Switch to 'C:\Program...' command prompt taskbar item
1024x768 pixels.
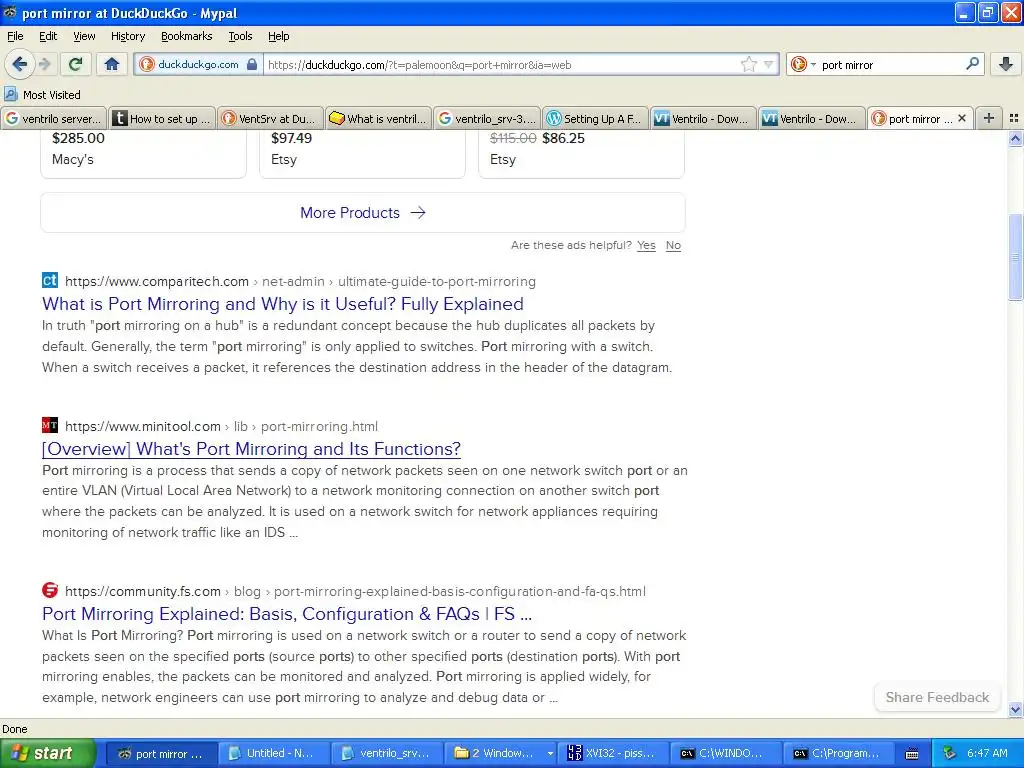tap(839, 753)
